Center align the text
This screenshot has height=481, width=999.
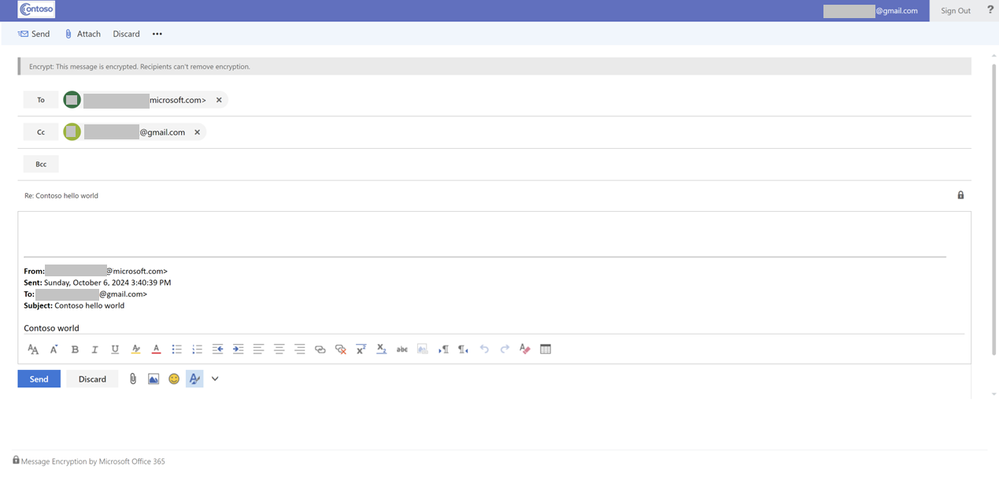point(279,349)
